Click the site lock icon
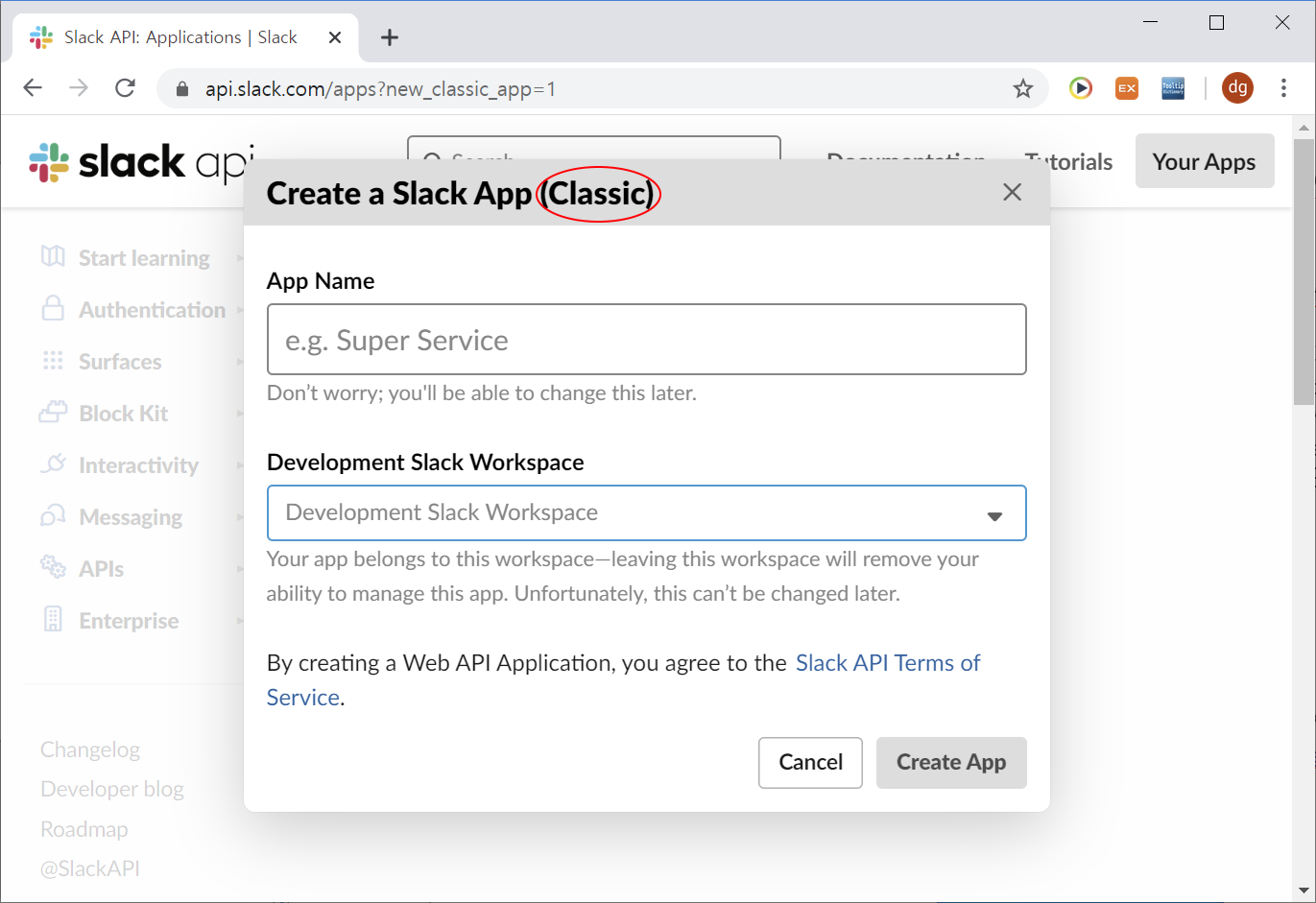Screen dimensions: 1316x903 click(x=182, y=89)
